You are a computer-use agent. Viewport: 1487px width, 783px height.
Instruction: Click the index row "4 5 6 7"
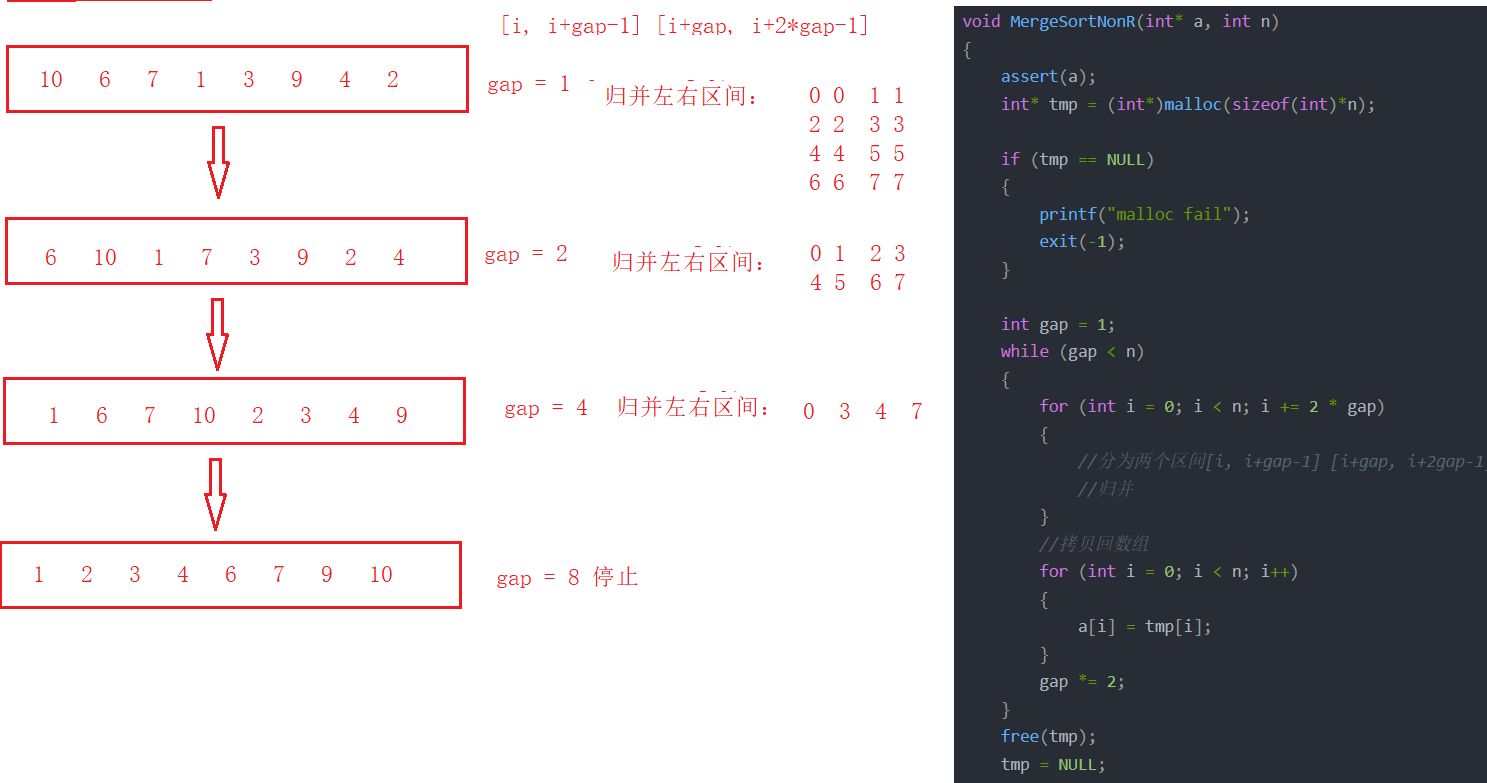pos(858,283)
